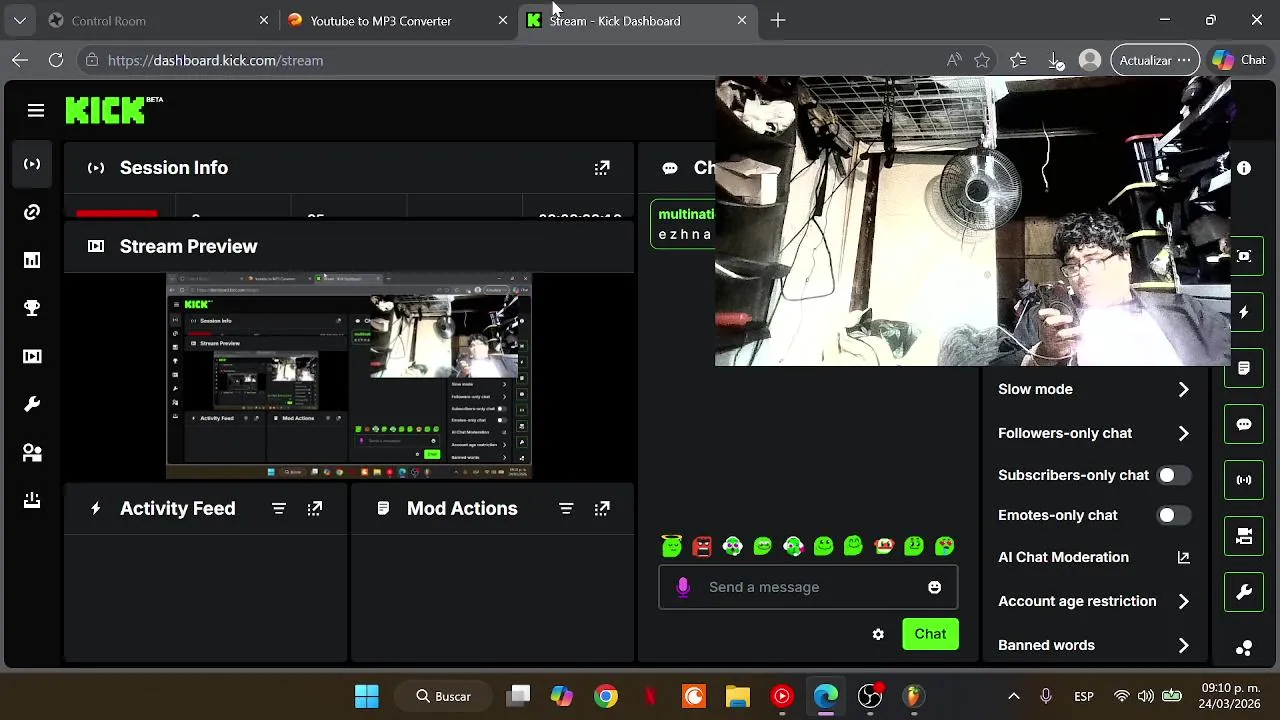Switch to Youtube to MP3 Converter tab
The width and height of the screenshot is (1280, 720).
click(x=397, y=20)
